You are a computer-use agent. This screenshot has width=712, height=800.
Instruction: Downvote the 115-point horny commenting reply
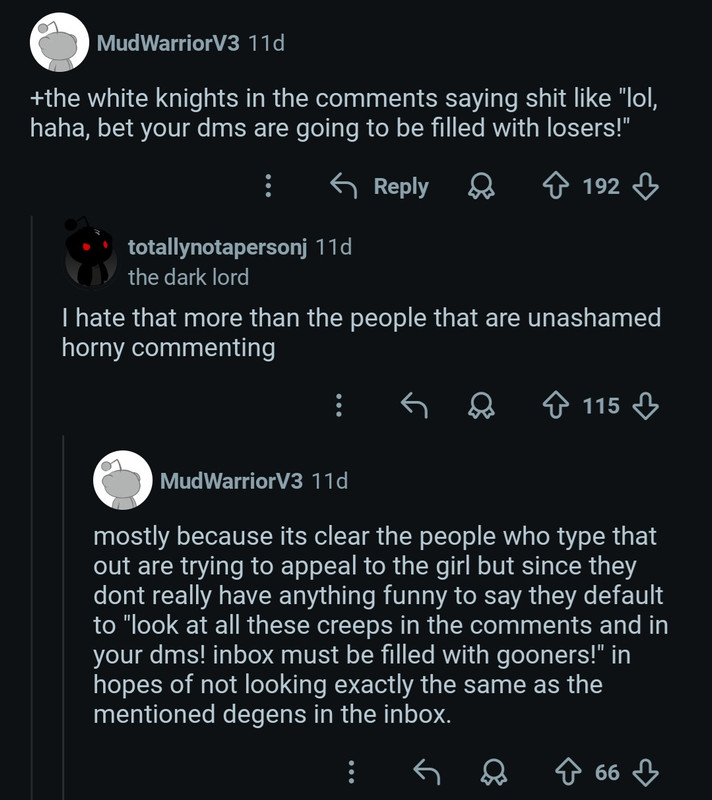point(646,405)
